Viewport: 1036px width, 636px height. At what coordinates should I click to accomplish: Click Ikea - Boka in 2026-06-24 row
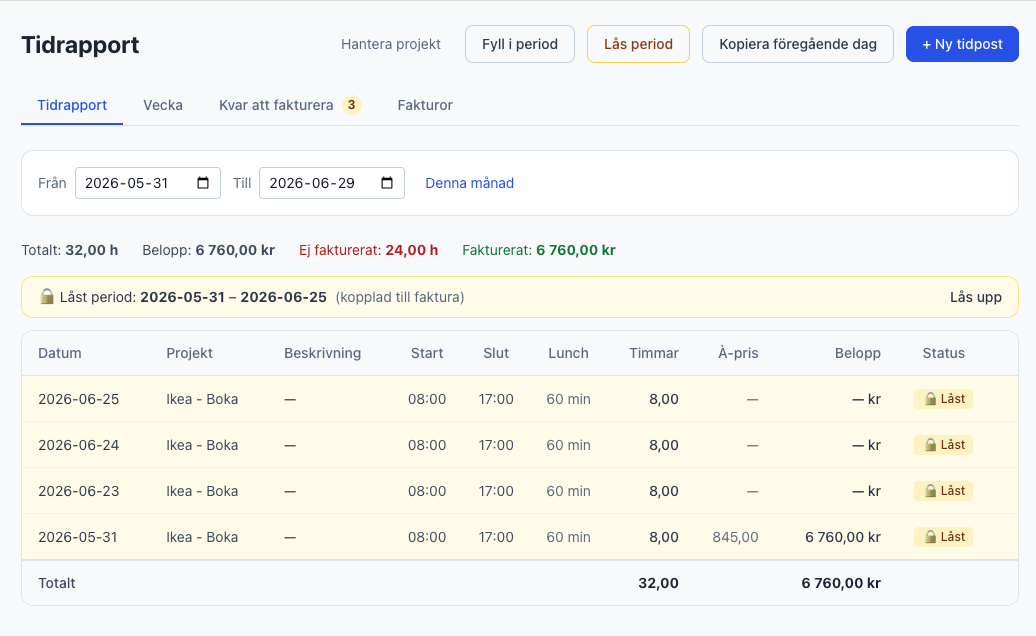pos(202,445)
